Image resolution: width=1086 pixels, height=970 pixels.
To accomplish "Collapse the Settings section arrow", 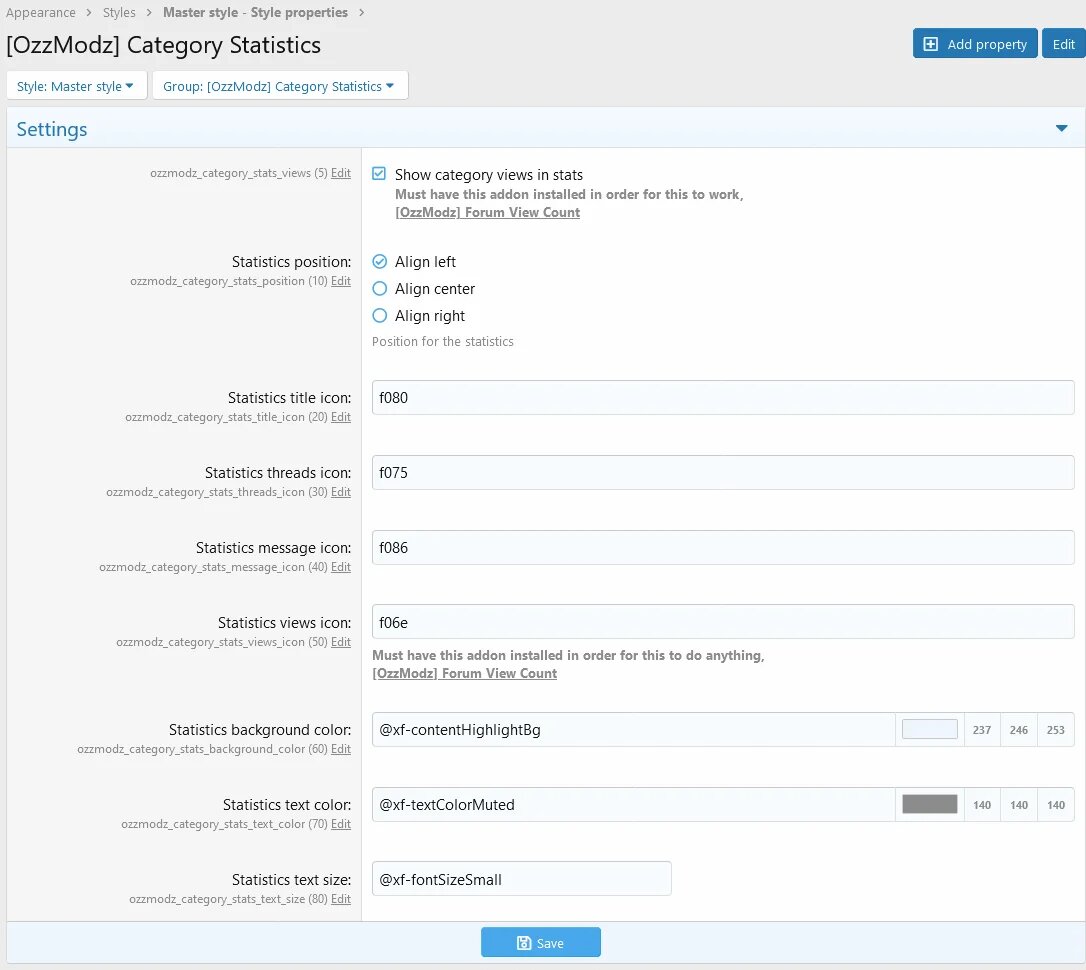I will click(x=1061, y=128).
